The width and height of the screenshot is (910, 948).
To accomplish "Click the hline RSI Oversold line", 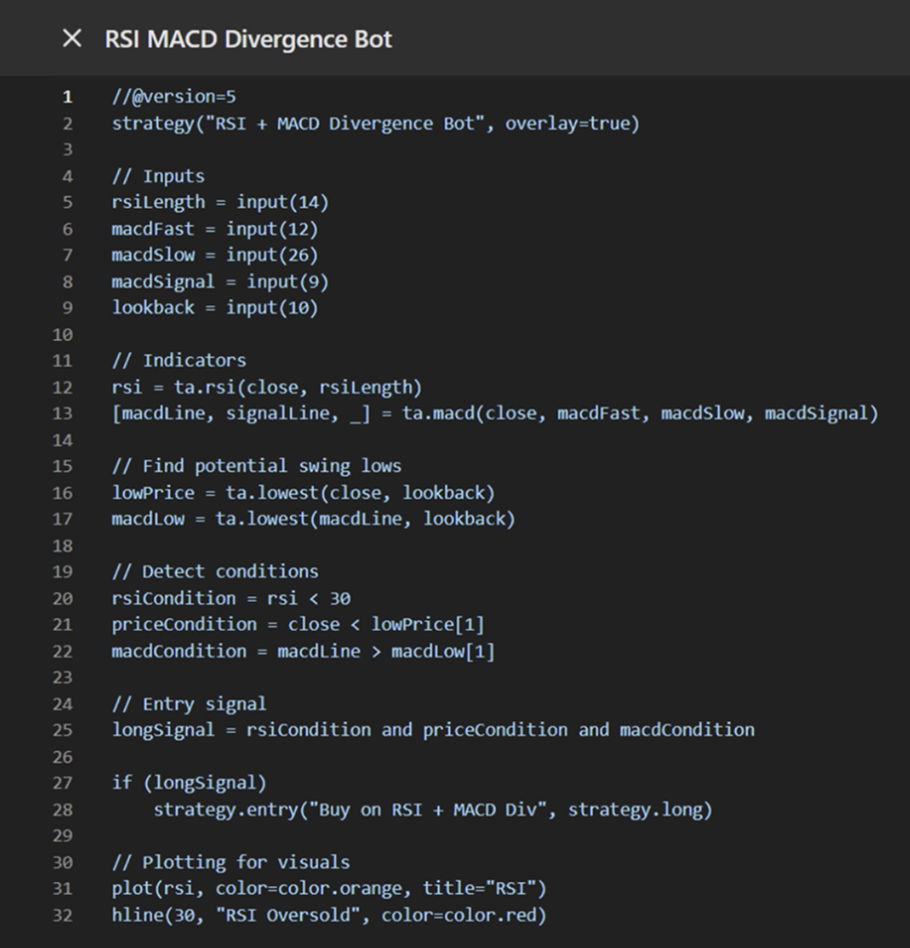I will tap(329, 914).
